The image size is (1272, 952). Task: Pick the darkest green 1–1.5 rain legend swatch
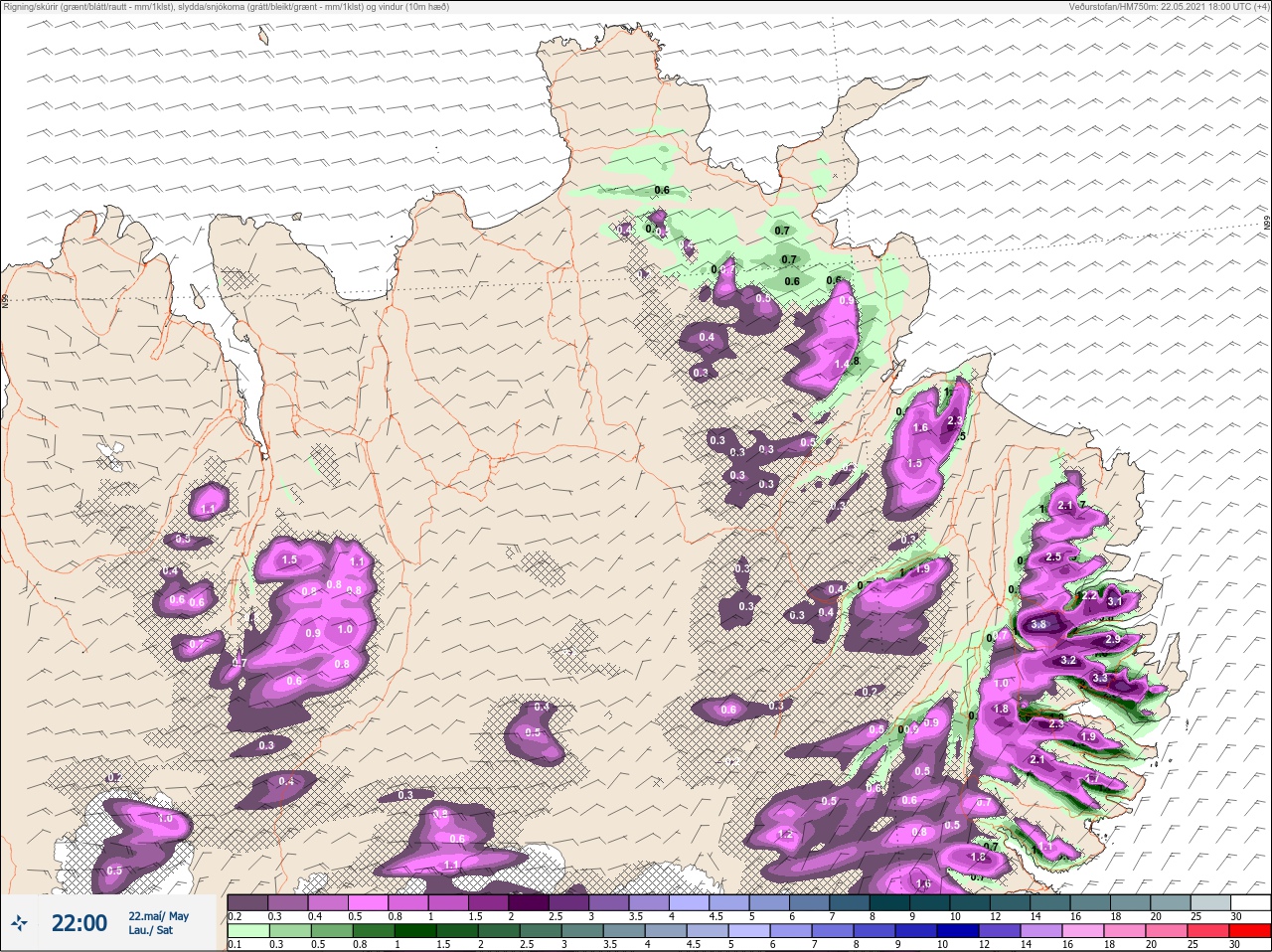415,931
